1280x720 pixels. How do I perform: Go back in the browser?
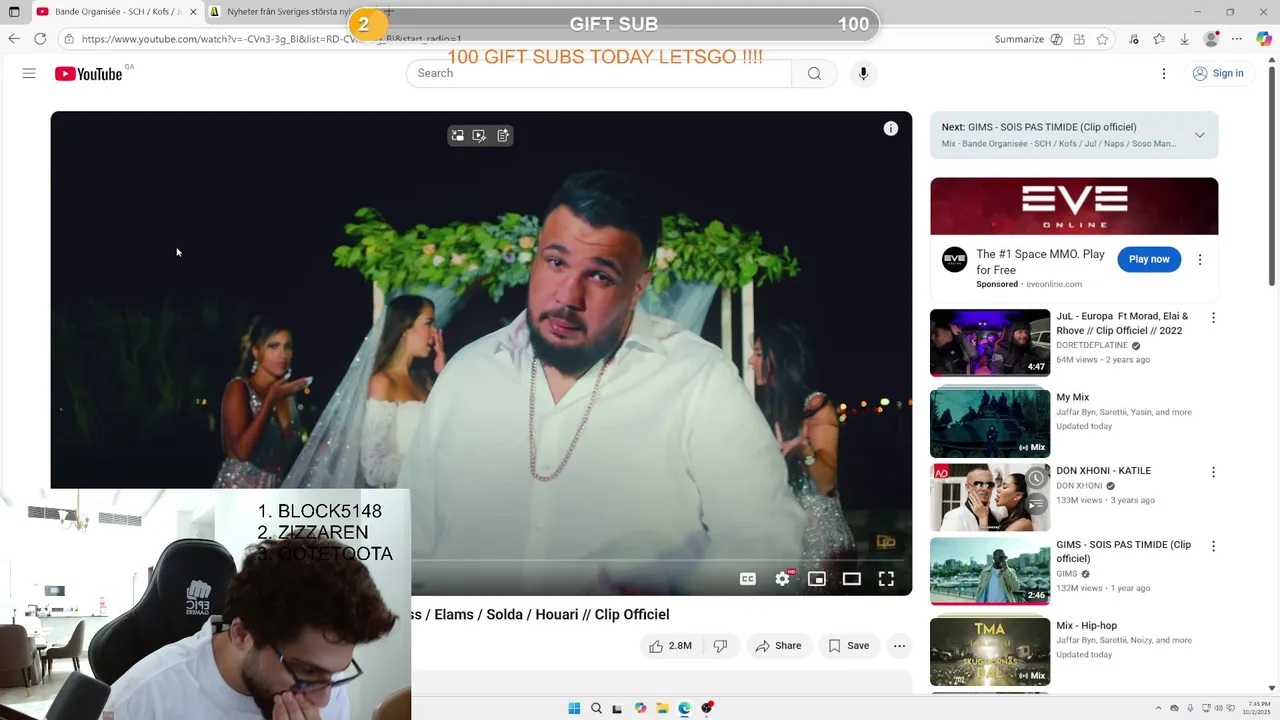[x=14, y=39]
